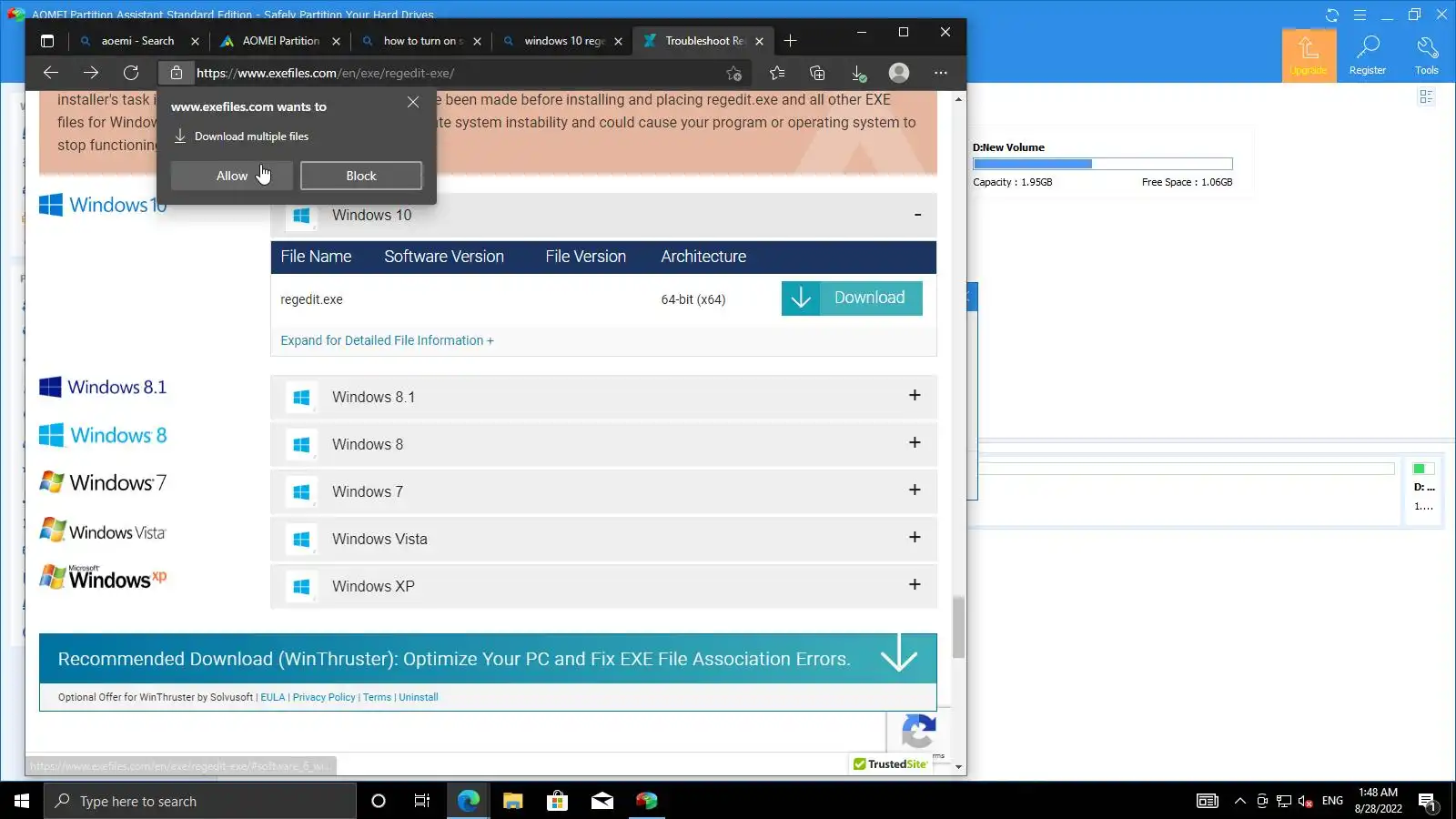Screen dimensions: 1456x819
Task: Click the Windows XP logo link
Action: tap(103, 578)
